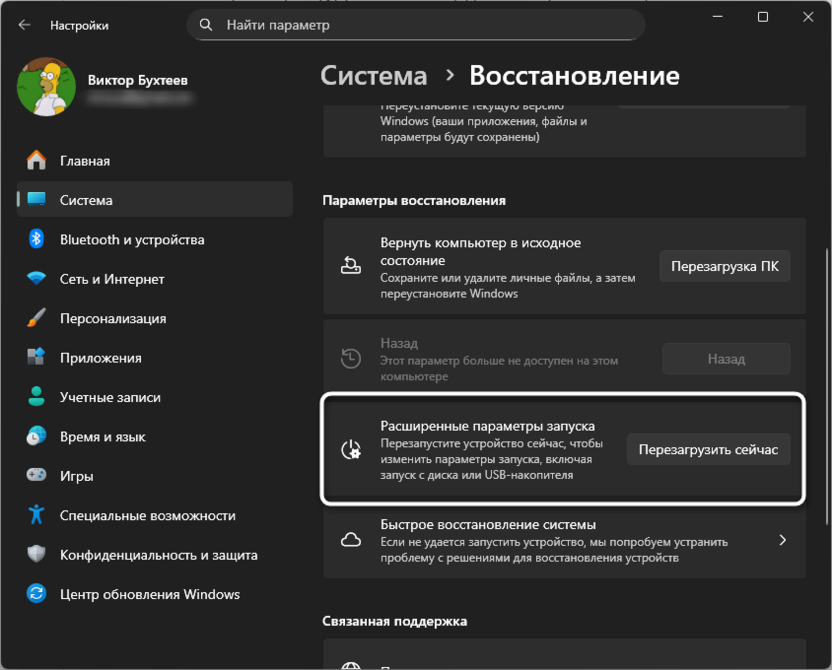832x670 pixels.
Task: Click the Конфиденциальность и защита shield icon
Action: (x=38, y=554)
